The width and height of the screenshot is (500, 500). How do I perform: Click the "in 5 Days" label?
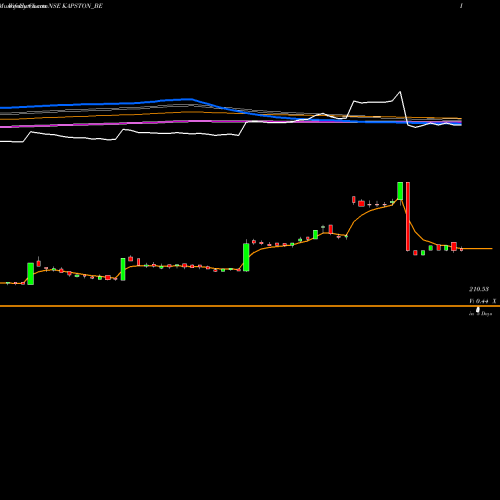(x=480, y=314)
